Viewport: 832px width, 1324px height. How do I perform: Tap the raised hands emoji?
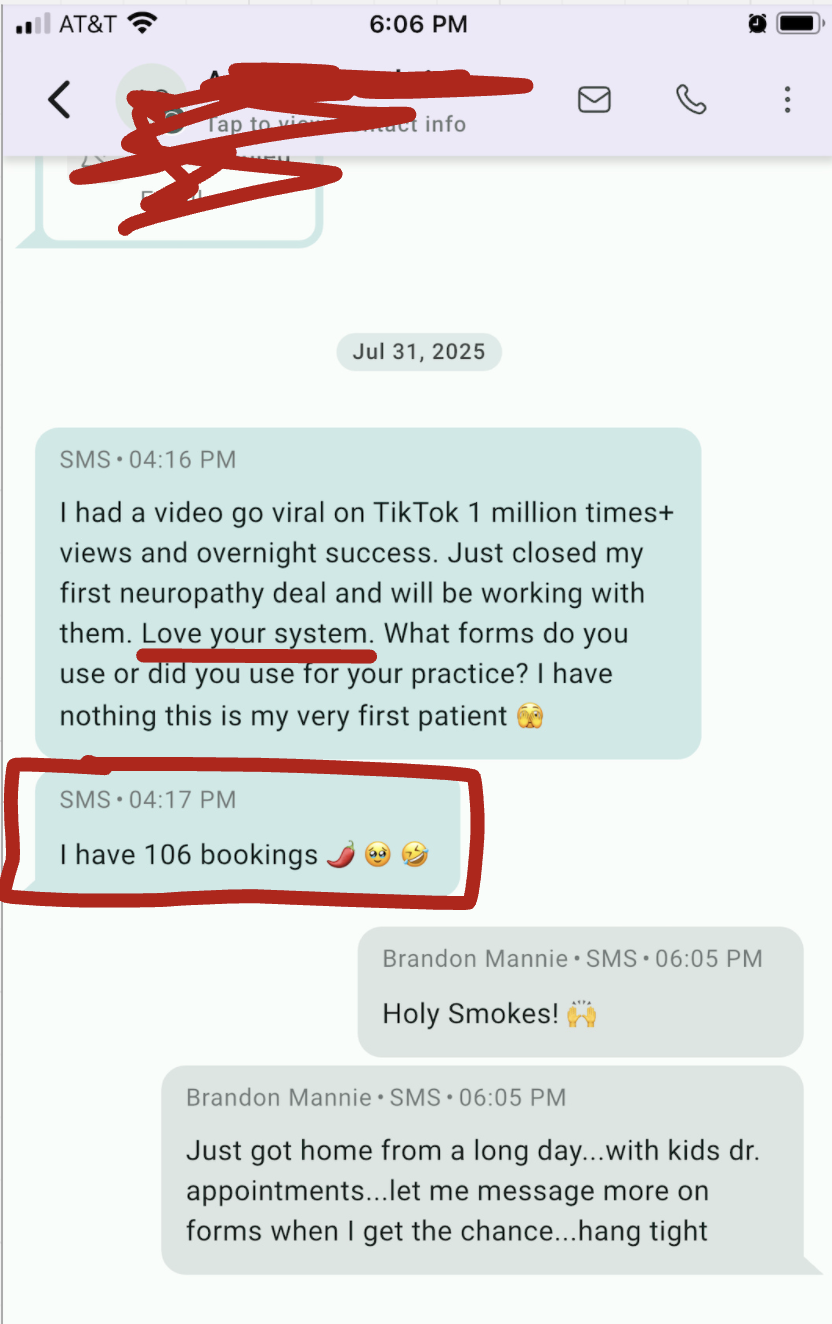click(x=581, y=1014)
